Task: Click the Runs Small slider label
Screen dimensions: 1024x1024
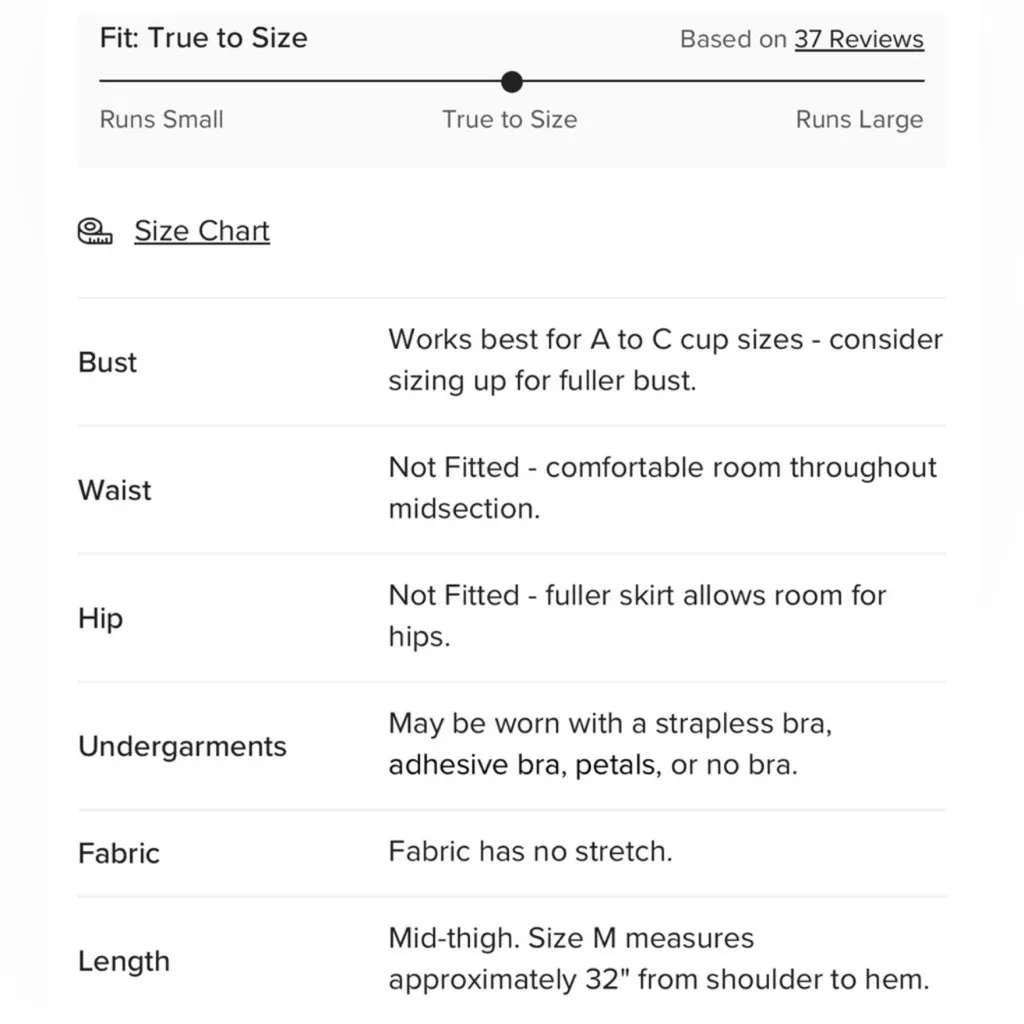Action: pyautogui.click(x=162, y=120)
